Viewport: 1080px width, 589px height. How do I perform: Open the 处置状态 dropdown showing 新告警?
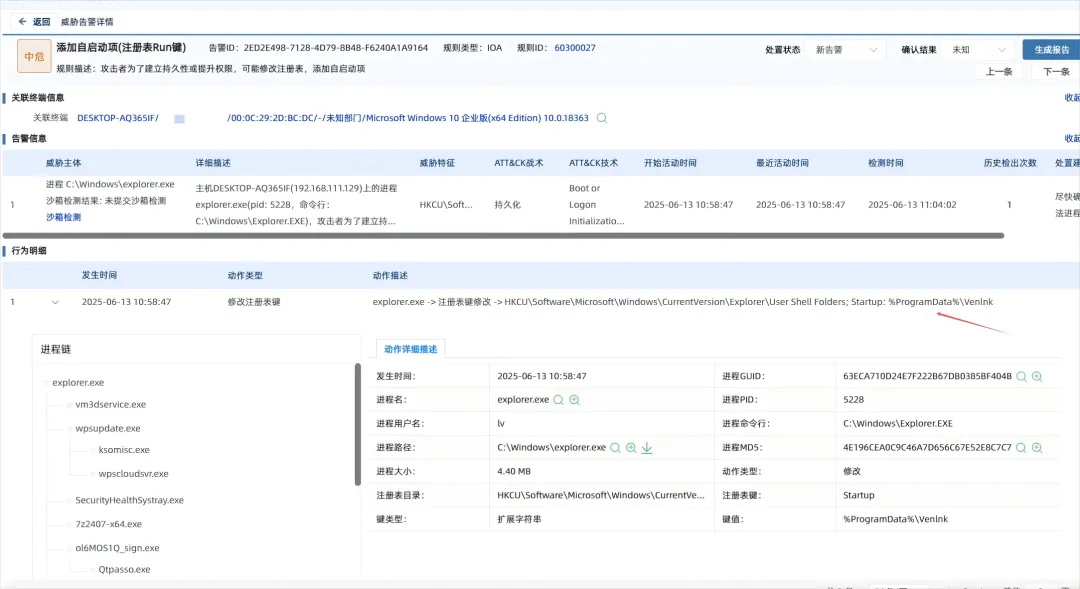(x=847, y=49)
